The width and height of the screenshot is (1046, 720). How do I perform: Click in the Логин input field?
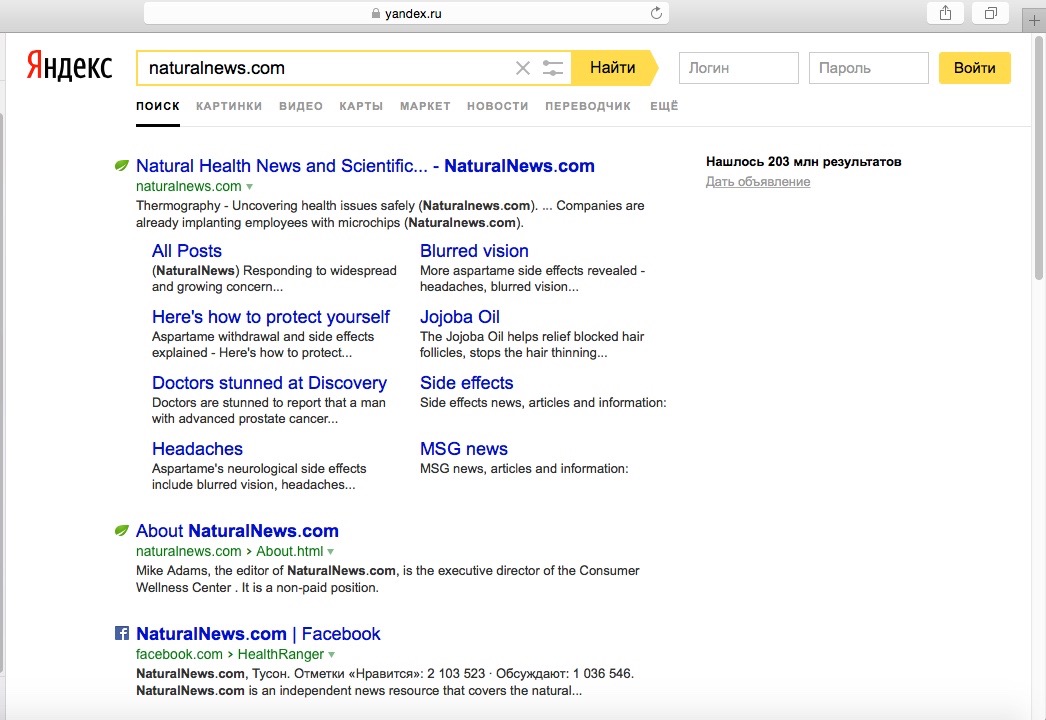738,68
